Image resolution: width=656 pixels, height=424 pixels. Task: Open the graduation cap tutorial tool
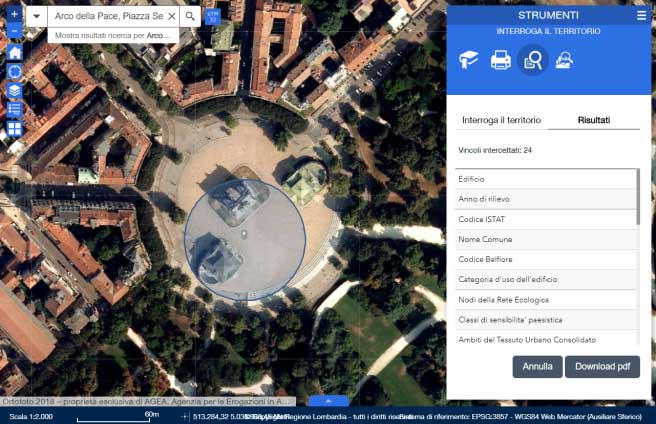pos(469,60)
